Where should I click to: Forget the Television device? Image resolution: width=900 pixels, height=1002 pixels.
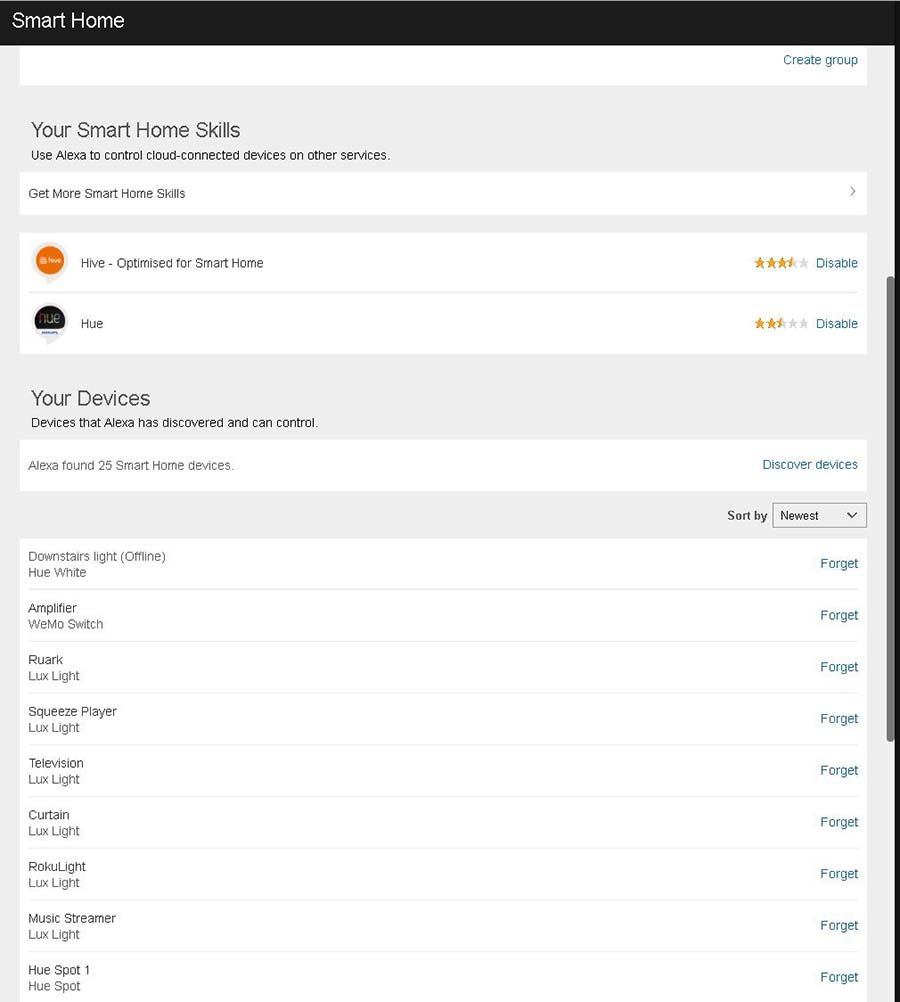coord(839,770)
